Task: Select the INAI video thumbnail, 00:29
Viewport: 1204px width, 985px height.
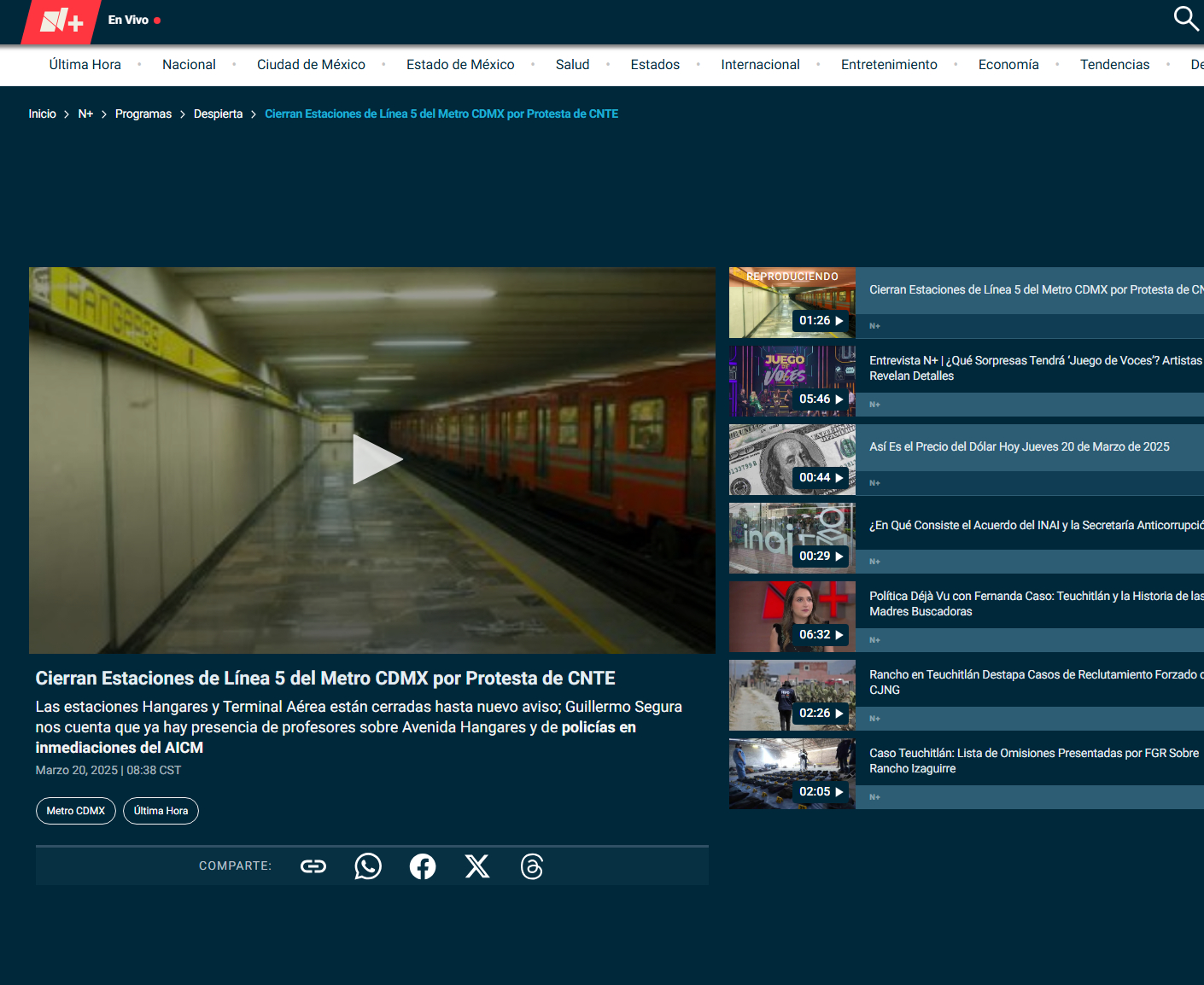Action: click(x=792, y=539)
